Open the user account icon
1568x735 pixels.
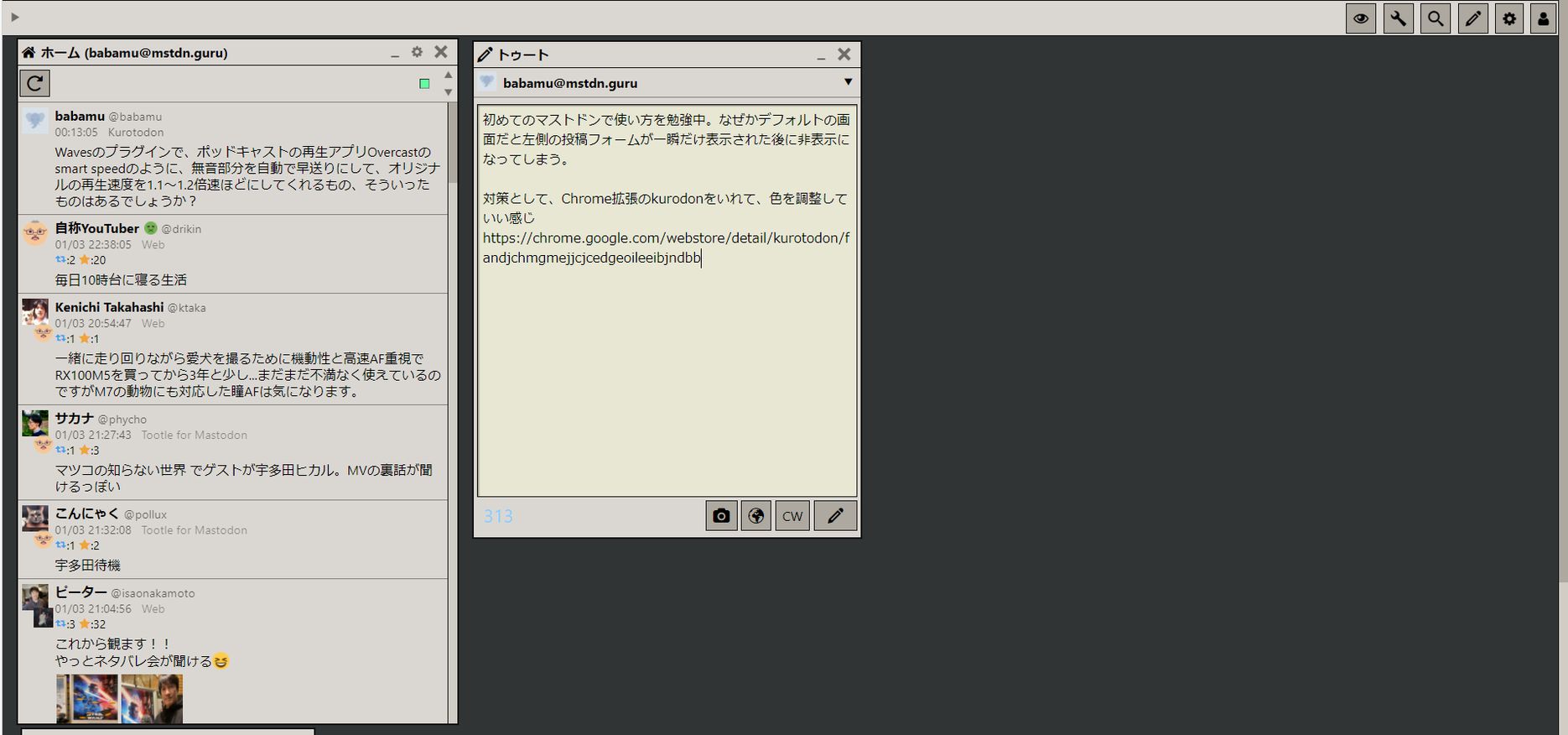click(x=1543, y=18)
